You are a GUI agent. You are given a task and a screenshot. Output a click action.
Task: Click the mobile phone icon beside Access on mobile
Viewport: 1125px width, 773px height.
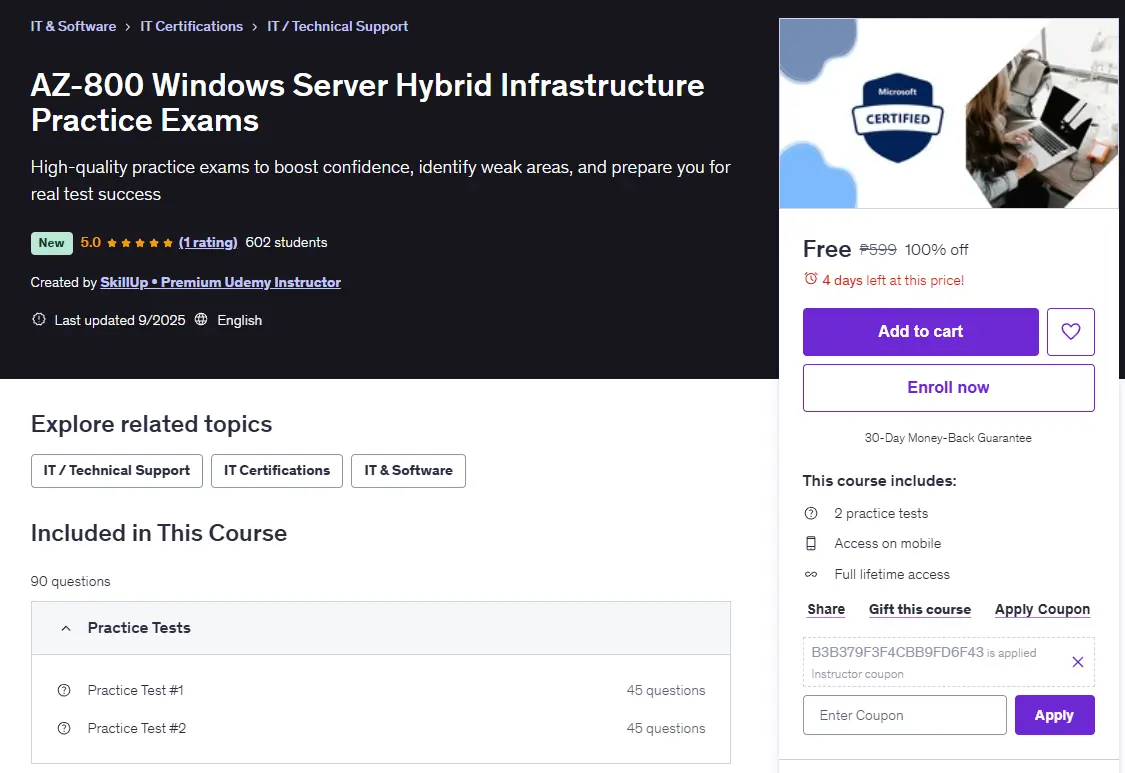(811, 543)
